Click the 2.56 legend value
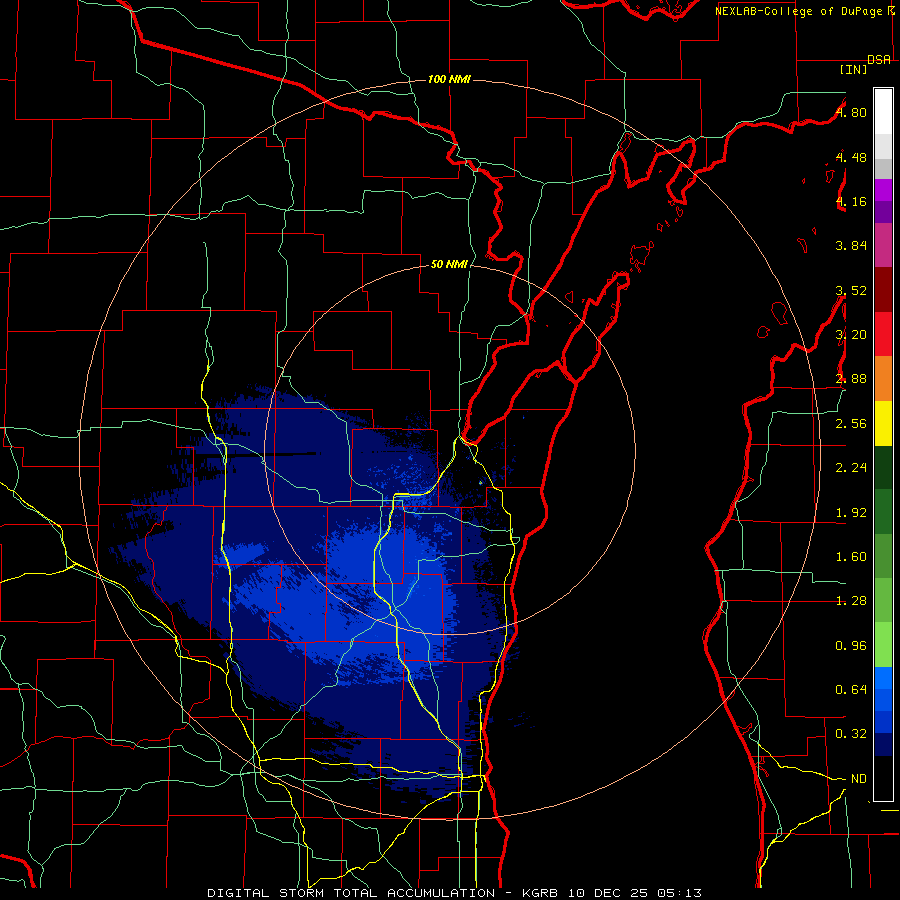900x900 pixels. pyautogui.click(x=851, y=424)
